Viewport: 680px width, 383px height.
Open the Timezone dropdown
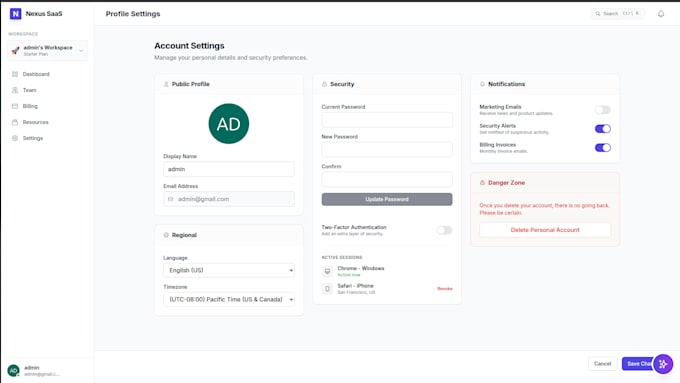229,299
